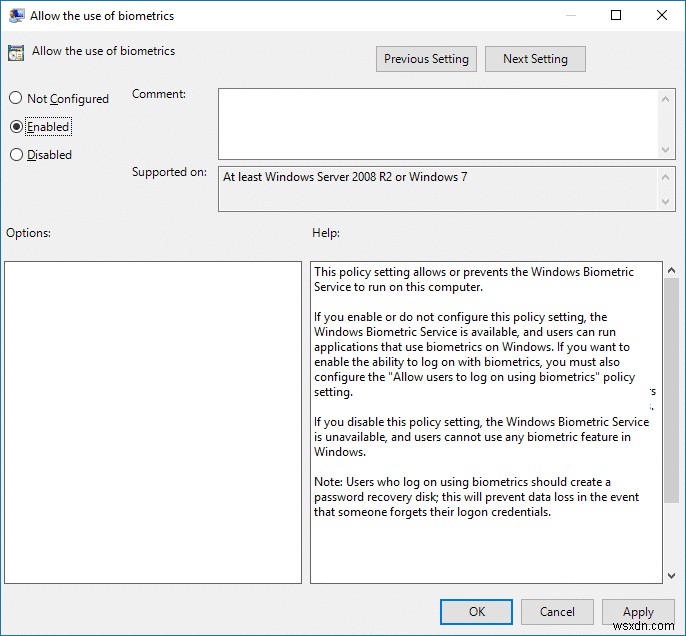Click the policy setting icon beside heading
Screen dimensions: 686x636
(16, 52)
